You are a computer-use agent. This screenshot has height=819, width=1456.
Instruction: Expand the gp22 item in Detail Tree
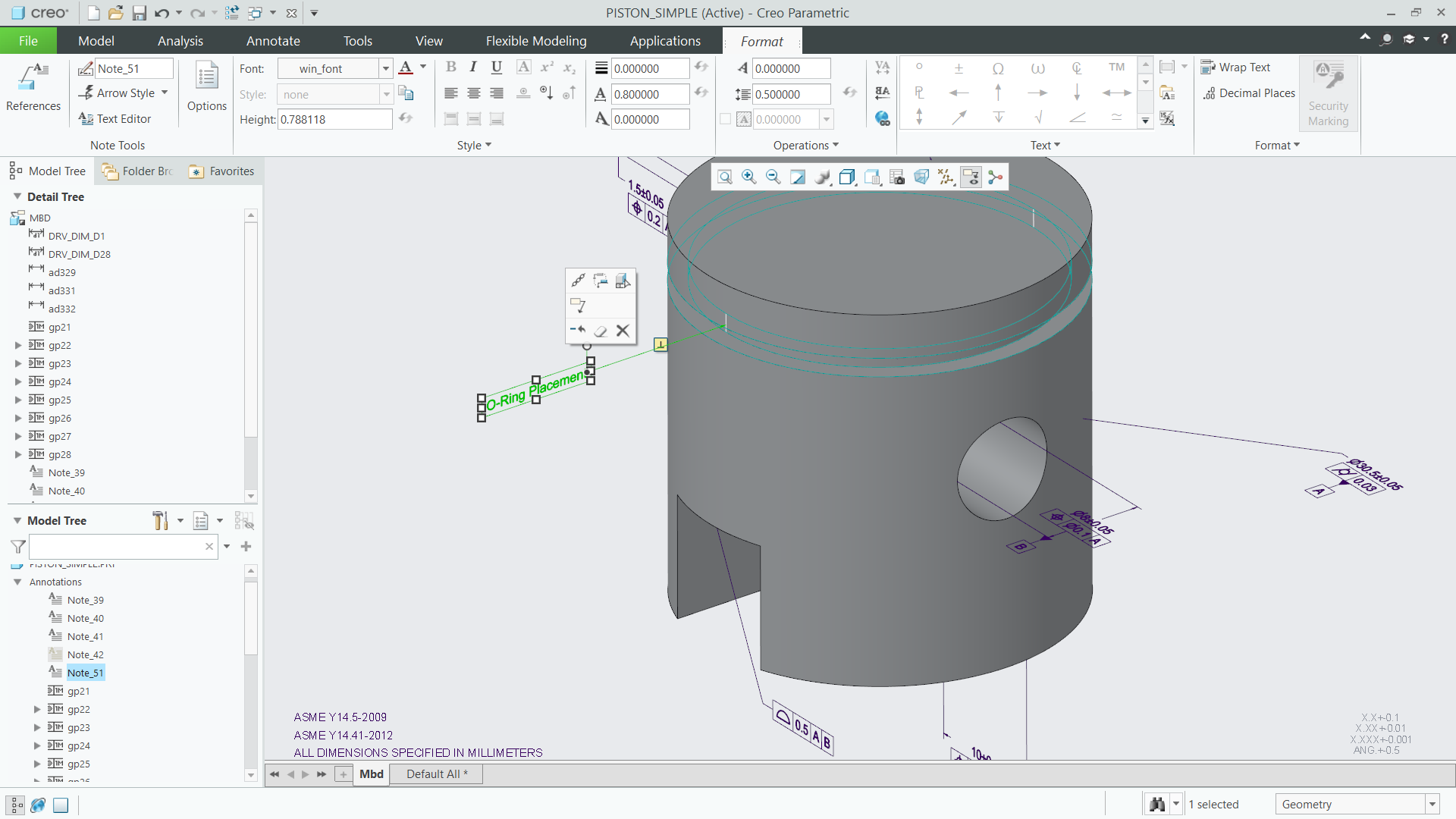click(18, 345)
